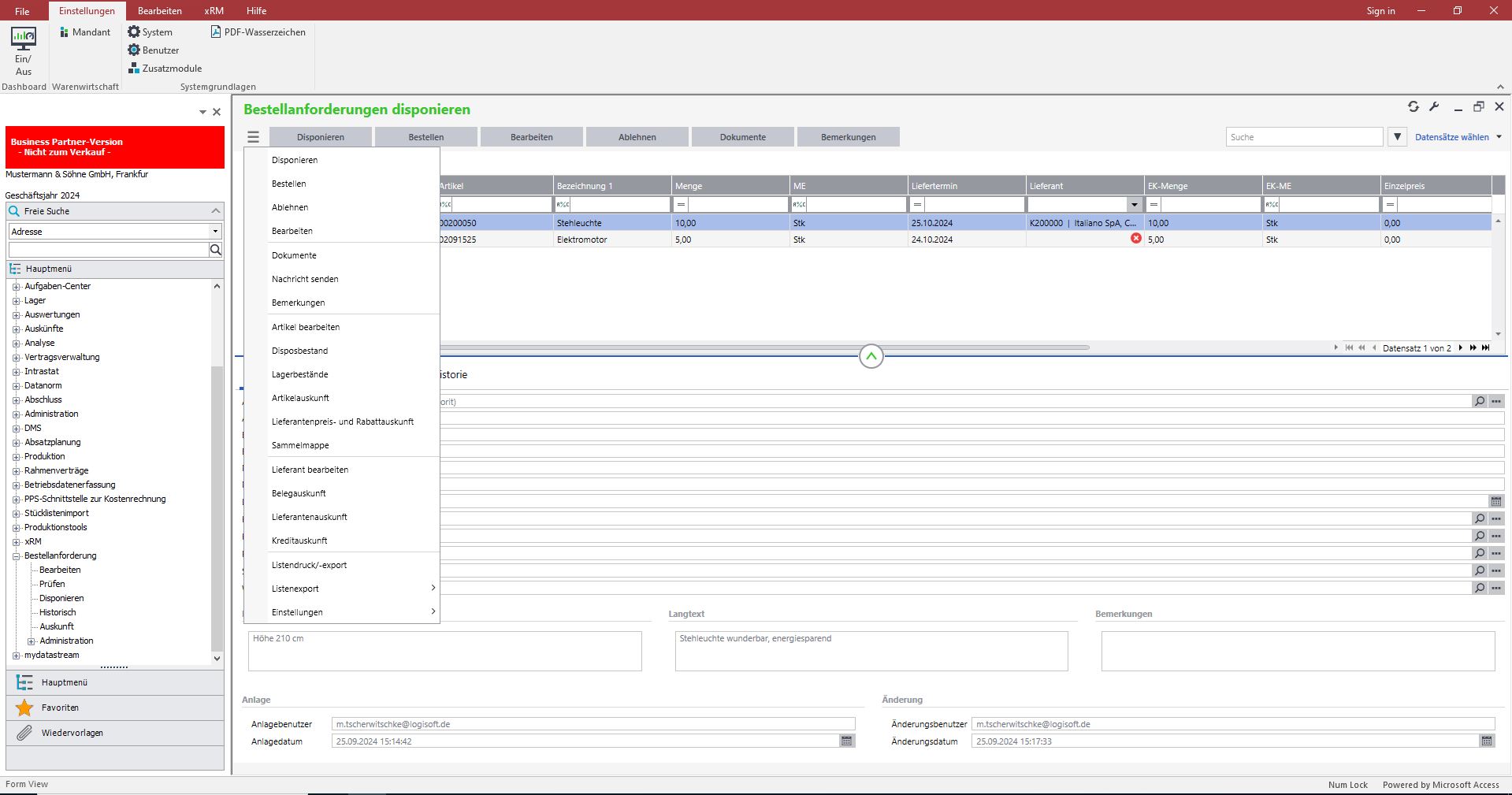Collapse the Freie Suche section

click(x=215, y=211)
